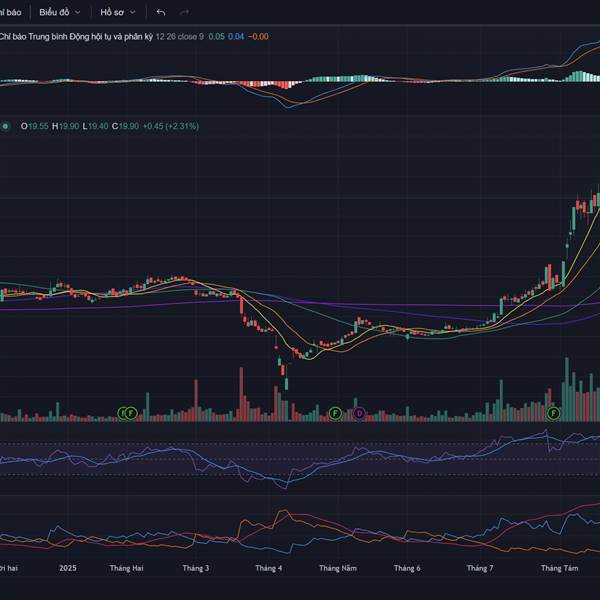Click the Tháng Tám time axis label
The height and width of the screenshot is (600, 600).
[559, 568]
